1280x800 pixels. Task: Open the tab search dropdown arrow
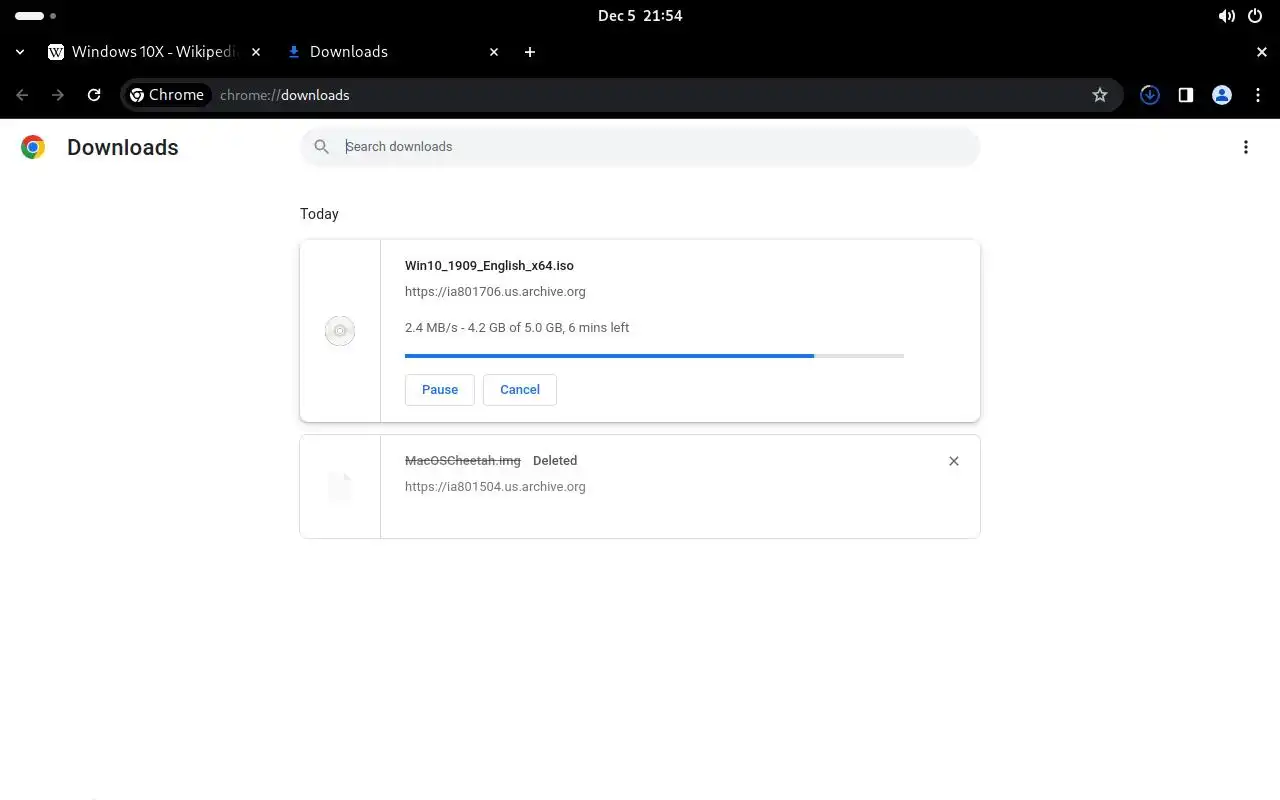(20, 52)
